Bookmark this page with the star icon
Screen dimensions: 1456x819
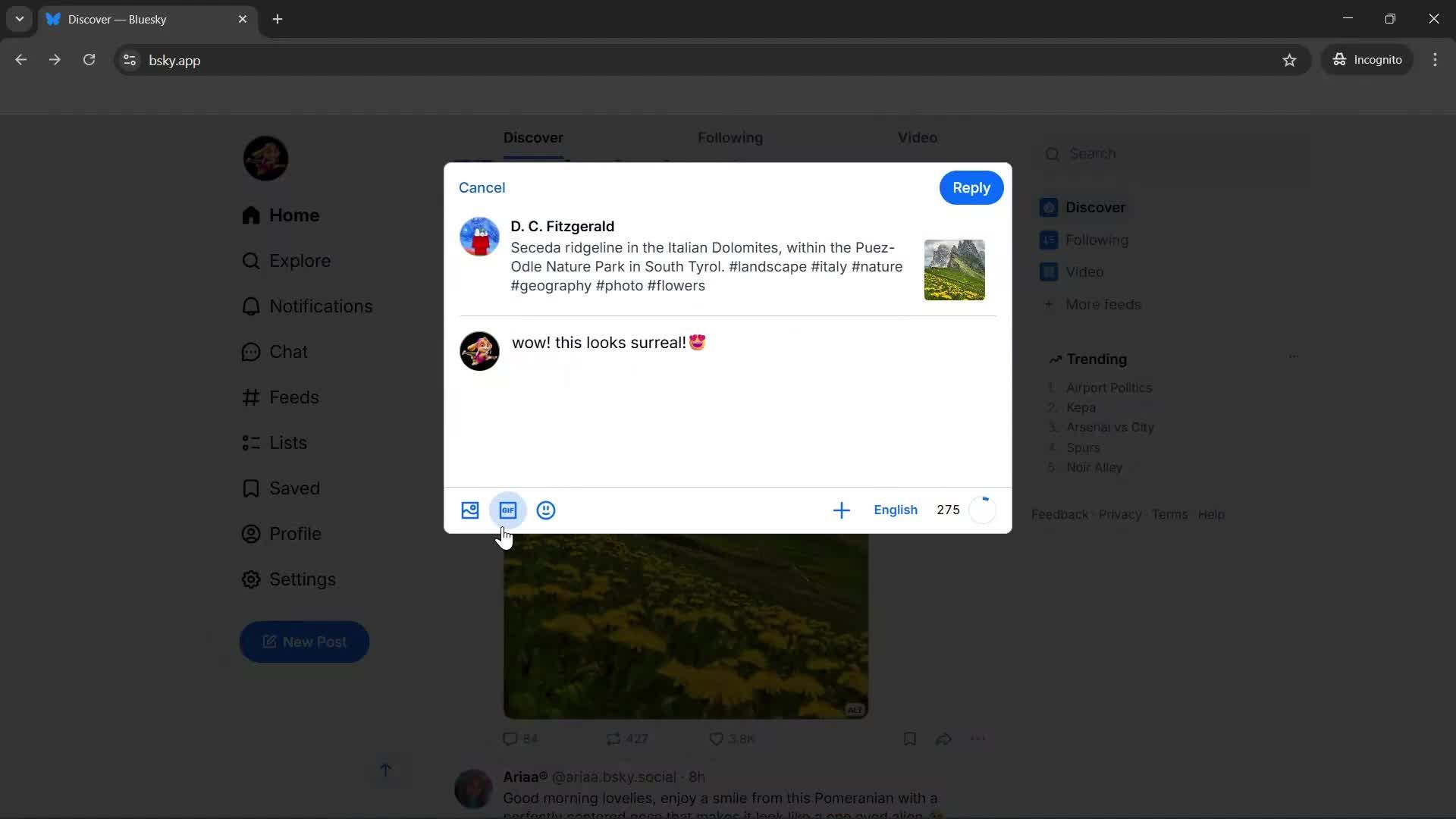[x=1290, y=60]
